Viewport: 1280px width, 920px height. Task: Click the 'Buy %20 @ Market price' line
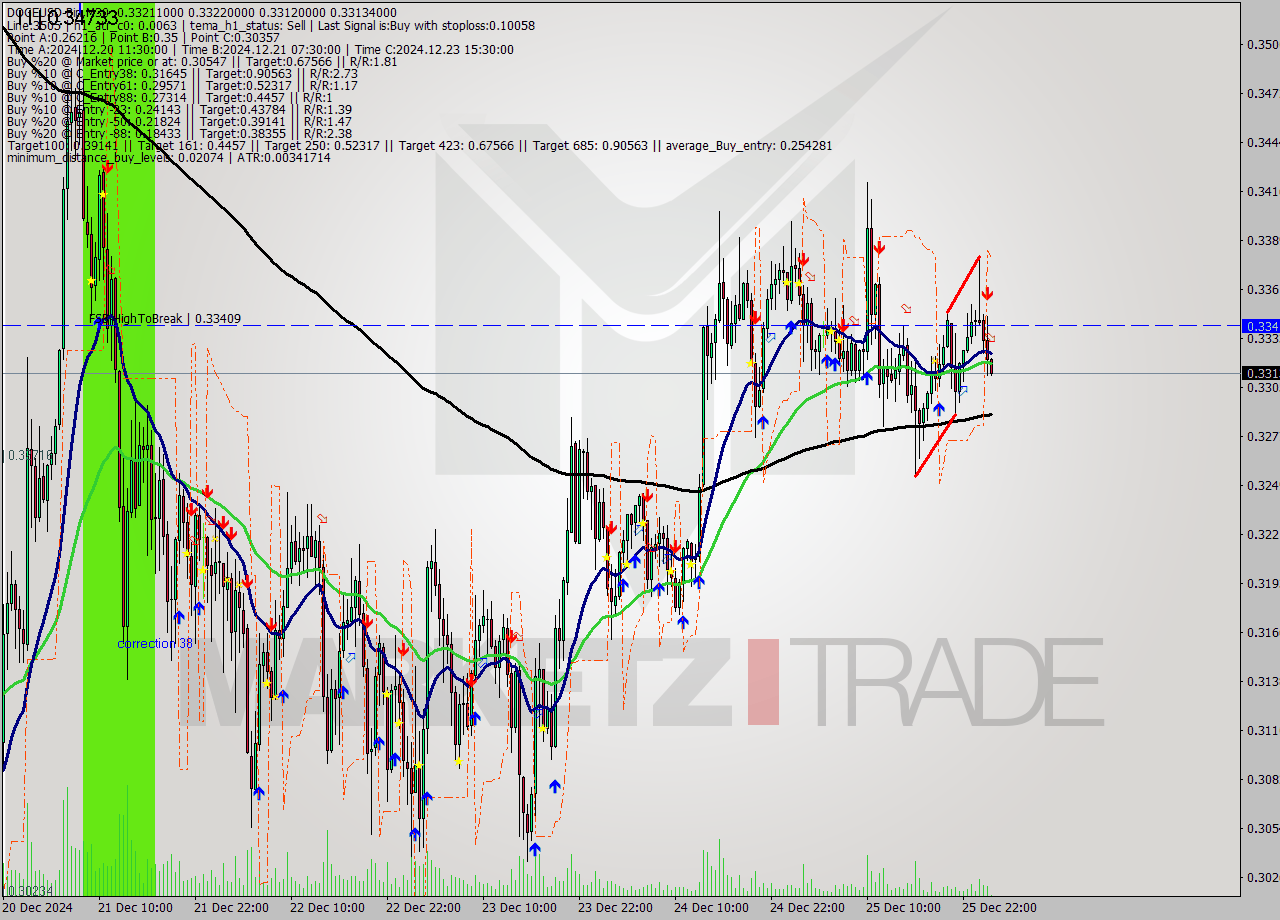201,61
